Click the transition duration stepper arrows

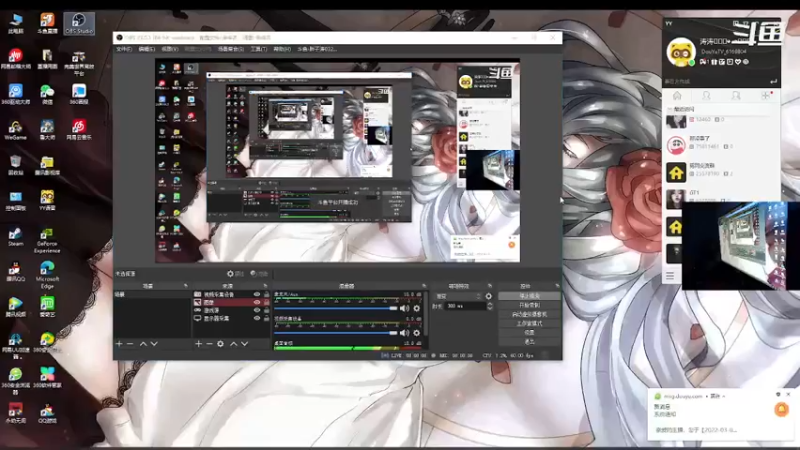point(490,306)
